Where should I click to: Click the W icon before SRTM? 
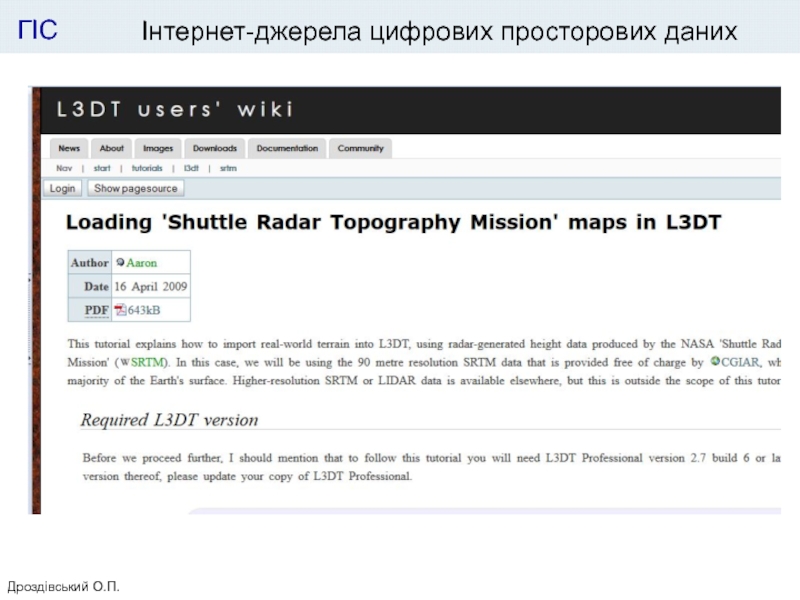(x=125, y=362)
